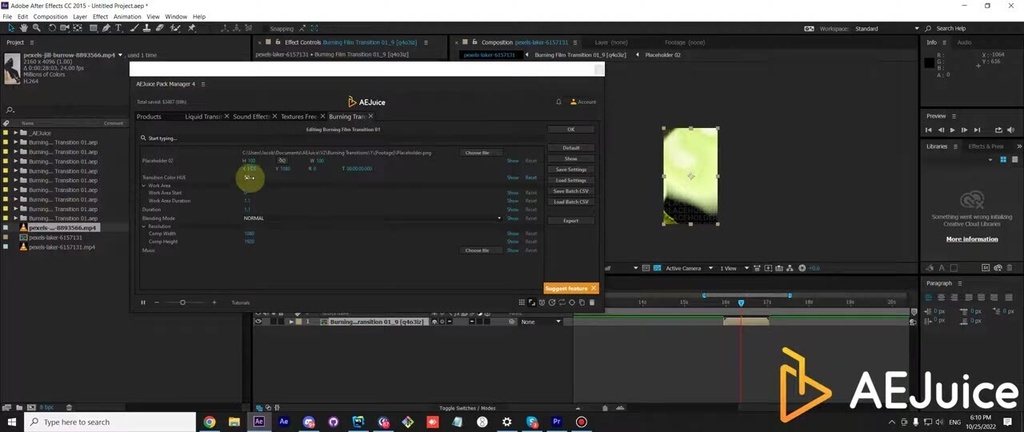This screenshot has height=432, width=1024.
Task: Select the Rotation tool
Action: click(x=52, y=28)
